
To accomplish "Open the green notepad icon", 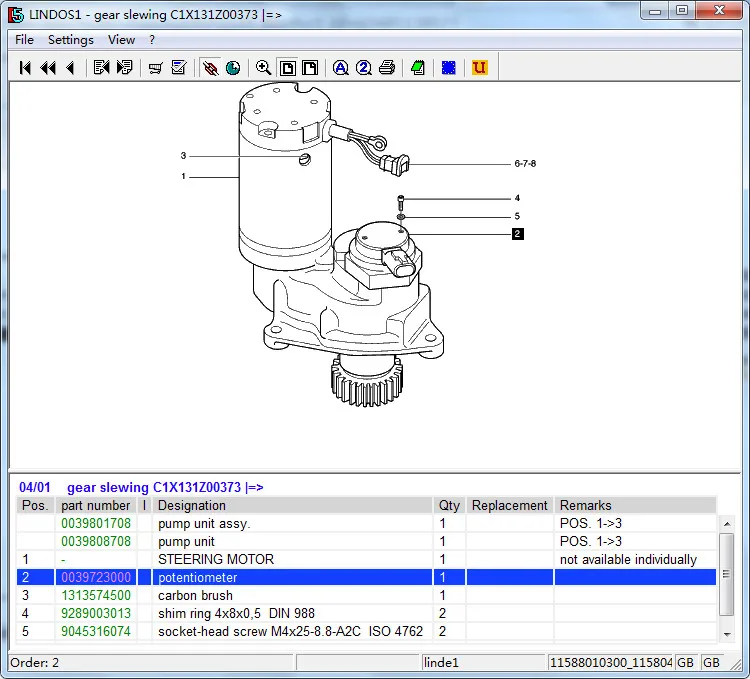I will (x=418, y=68).
